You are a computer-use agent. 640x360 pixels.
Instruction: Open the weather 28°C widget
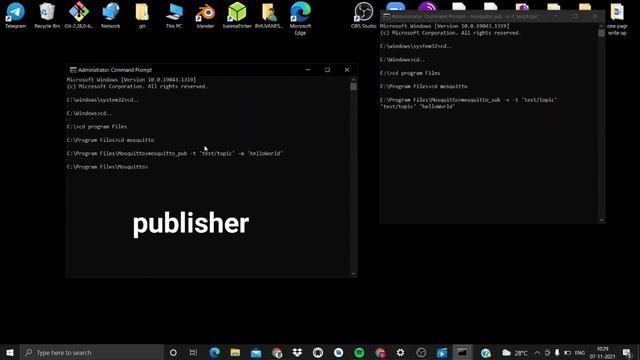(x=515, y=353)
